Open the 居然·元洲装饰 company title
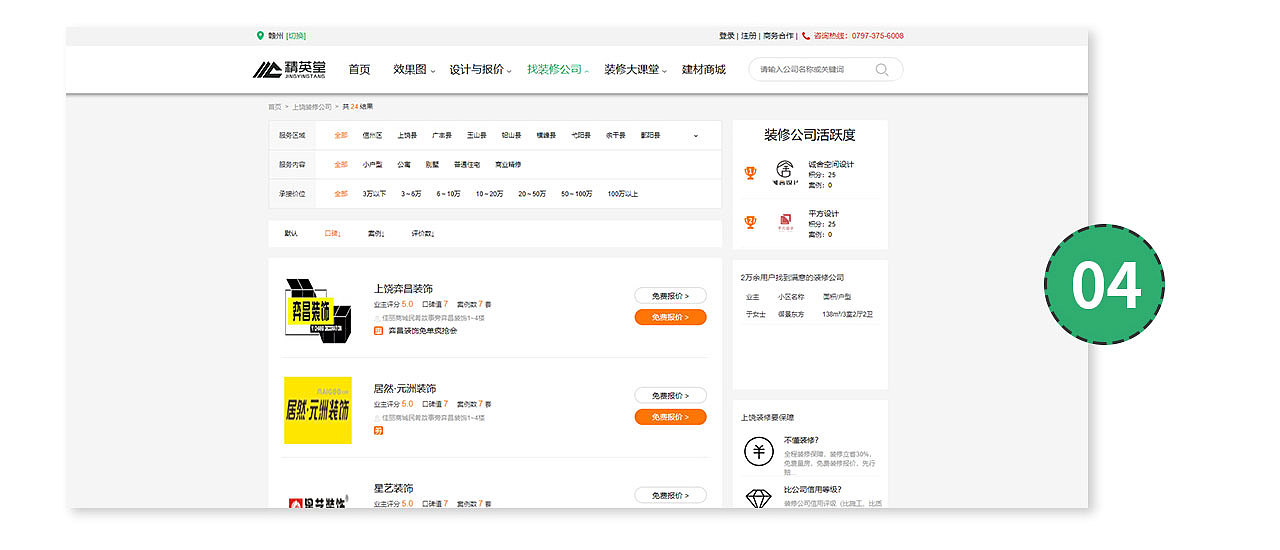The width and height of the screenshot is (1280, 550). click(405, 388)
